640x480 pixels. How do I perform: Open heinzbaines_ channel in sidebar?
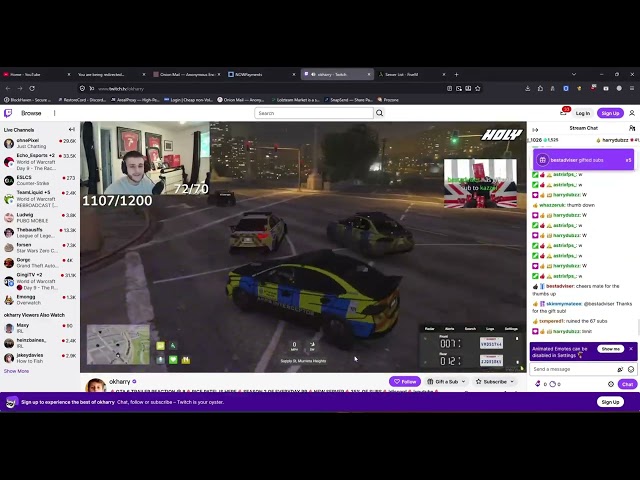(x=40, y=343)
